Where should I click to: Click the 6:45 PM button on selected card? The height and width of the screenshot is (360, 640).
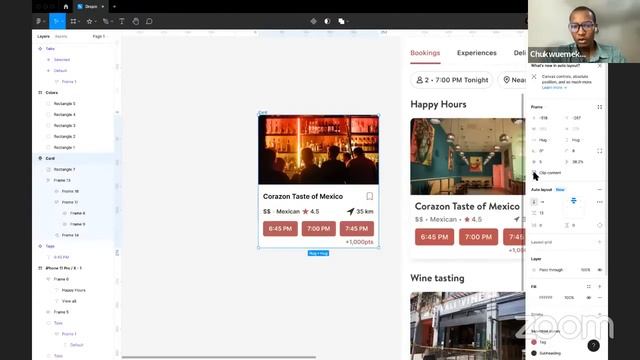(280, 229)
